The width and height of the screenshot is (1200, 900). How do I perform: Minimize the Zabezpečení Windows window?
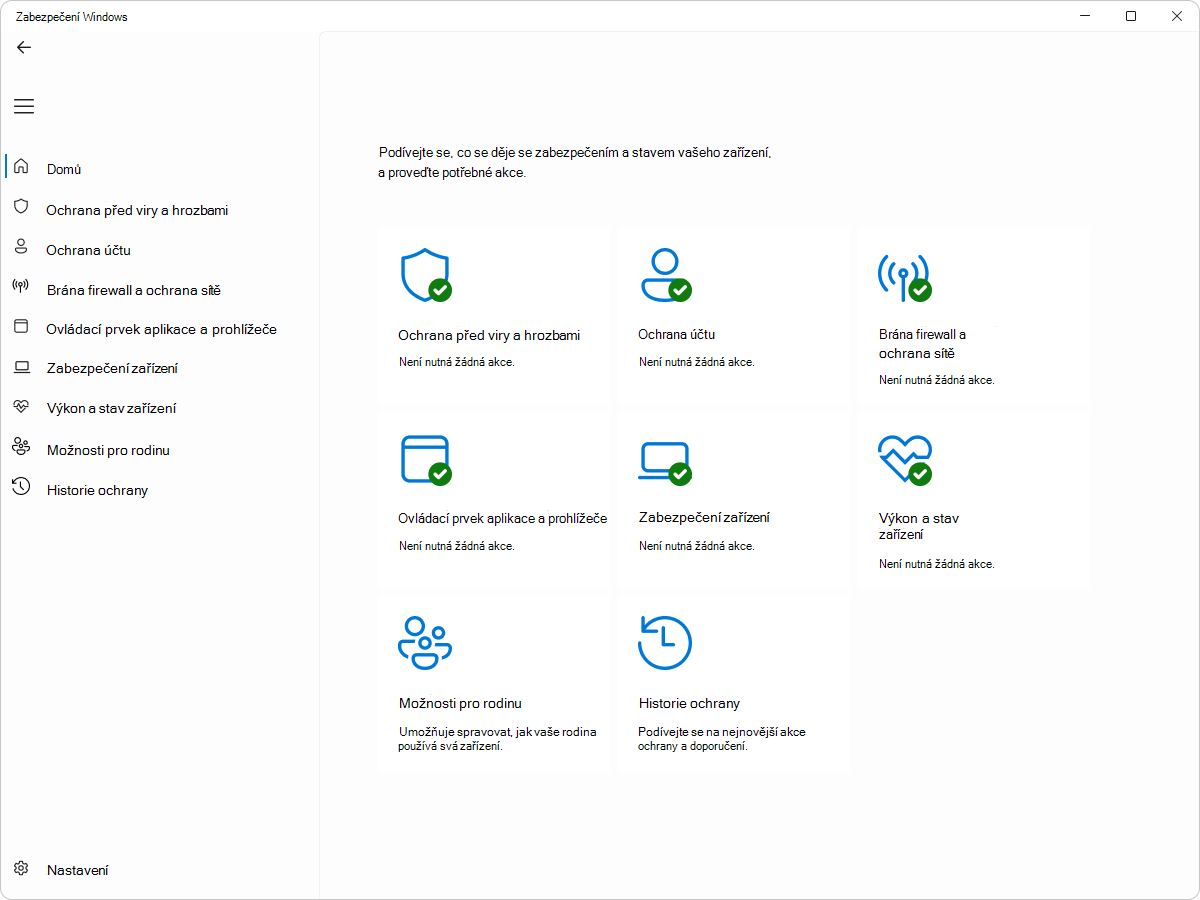pyautogui.click(x=1085, y=16)
